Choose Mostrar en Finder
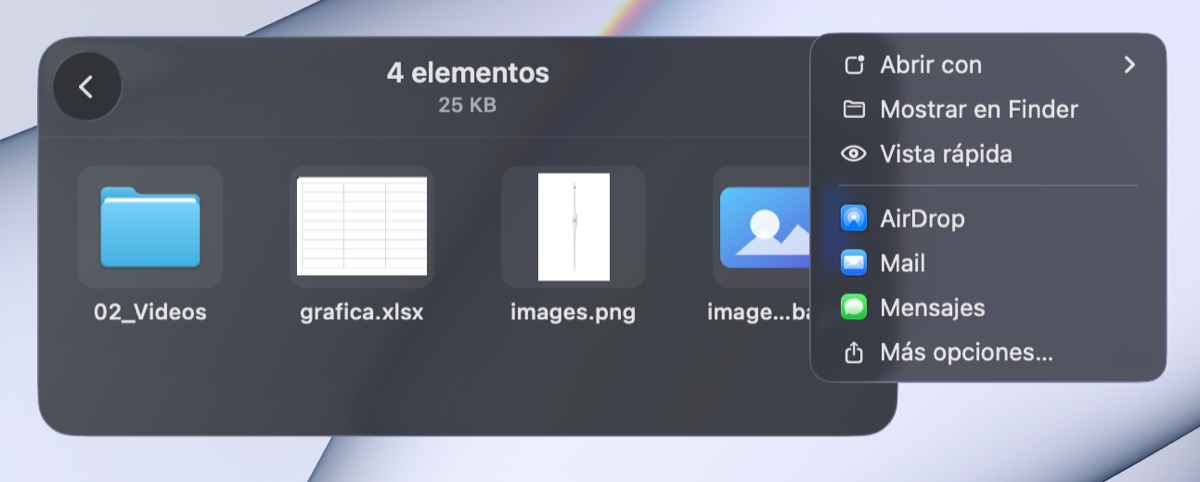Viewport: 1200px width, 482px height. point(988,109)
